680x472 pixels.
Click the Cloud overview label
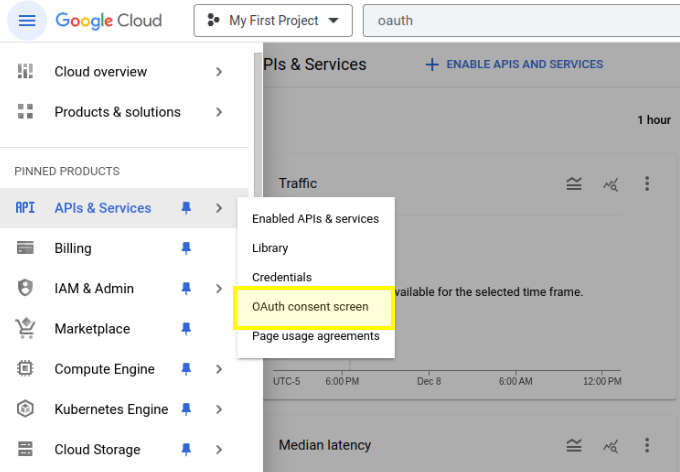tap(101, 72)
